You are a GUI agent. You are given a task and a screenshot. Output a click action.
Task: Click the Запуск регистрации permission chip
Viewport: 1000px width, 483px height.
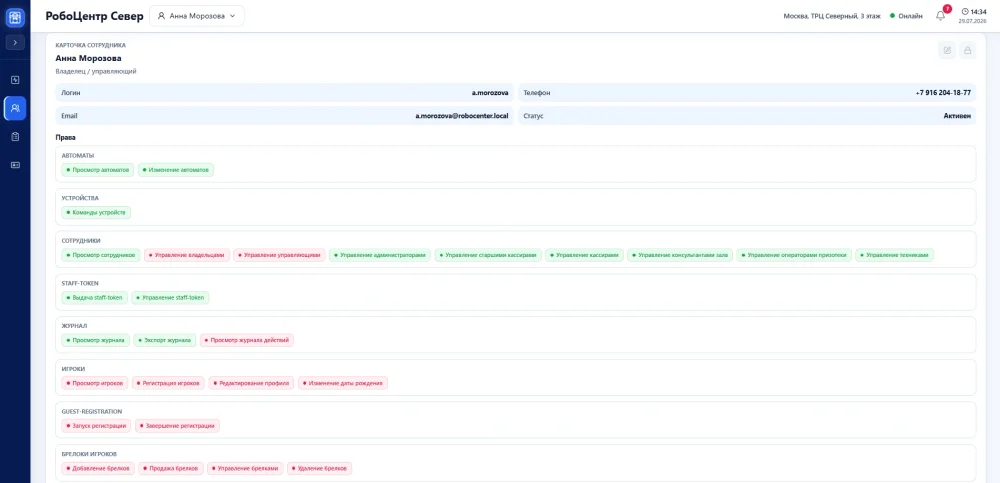[96, 426]
